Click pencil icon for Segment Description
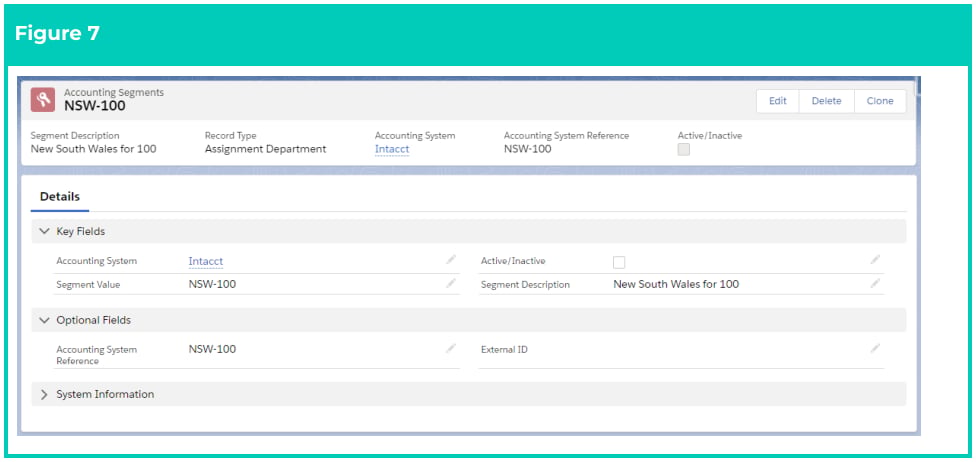Screen dimensions: 976x462 click(x=875, y=284)
